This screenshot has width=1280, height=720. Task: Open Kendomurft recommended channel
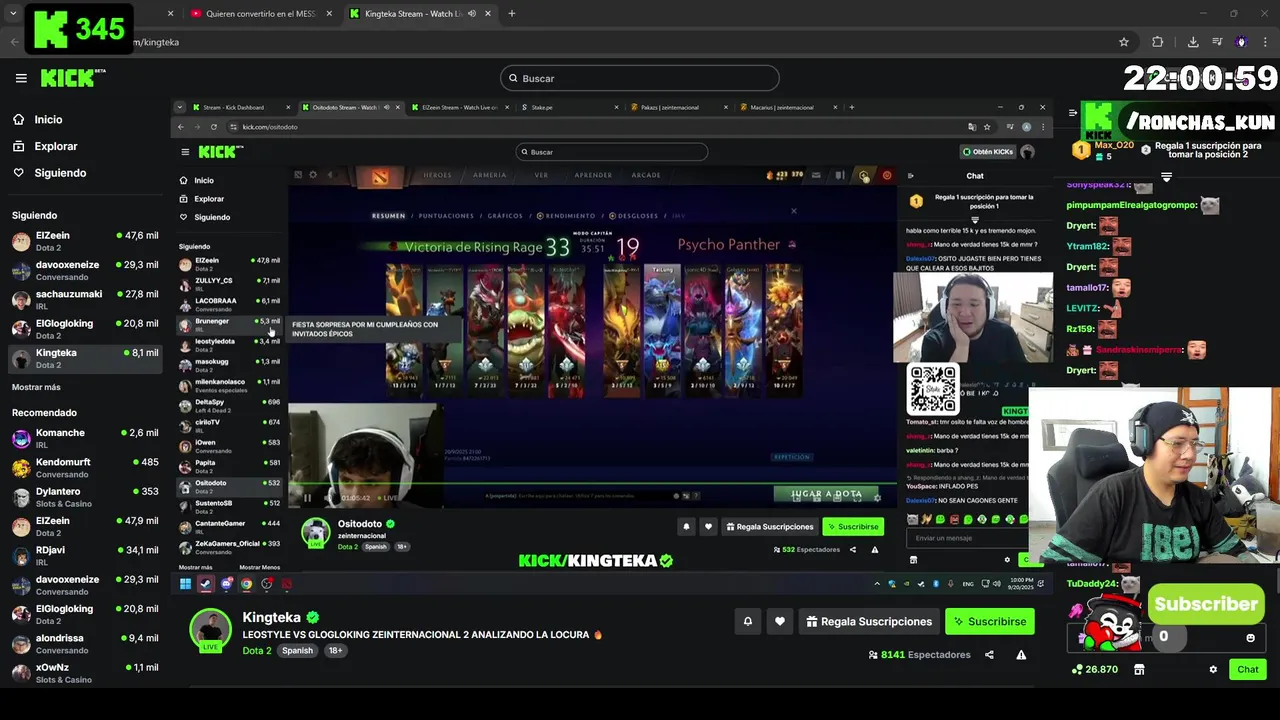(x=85, y=467)
